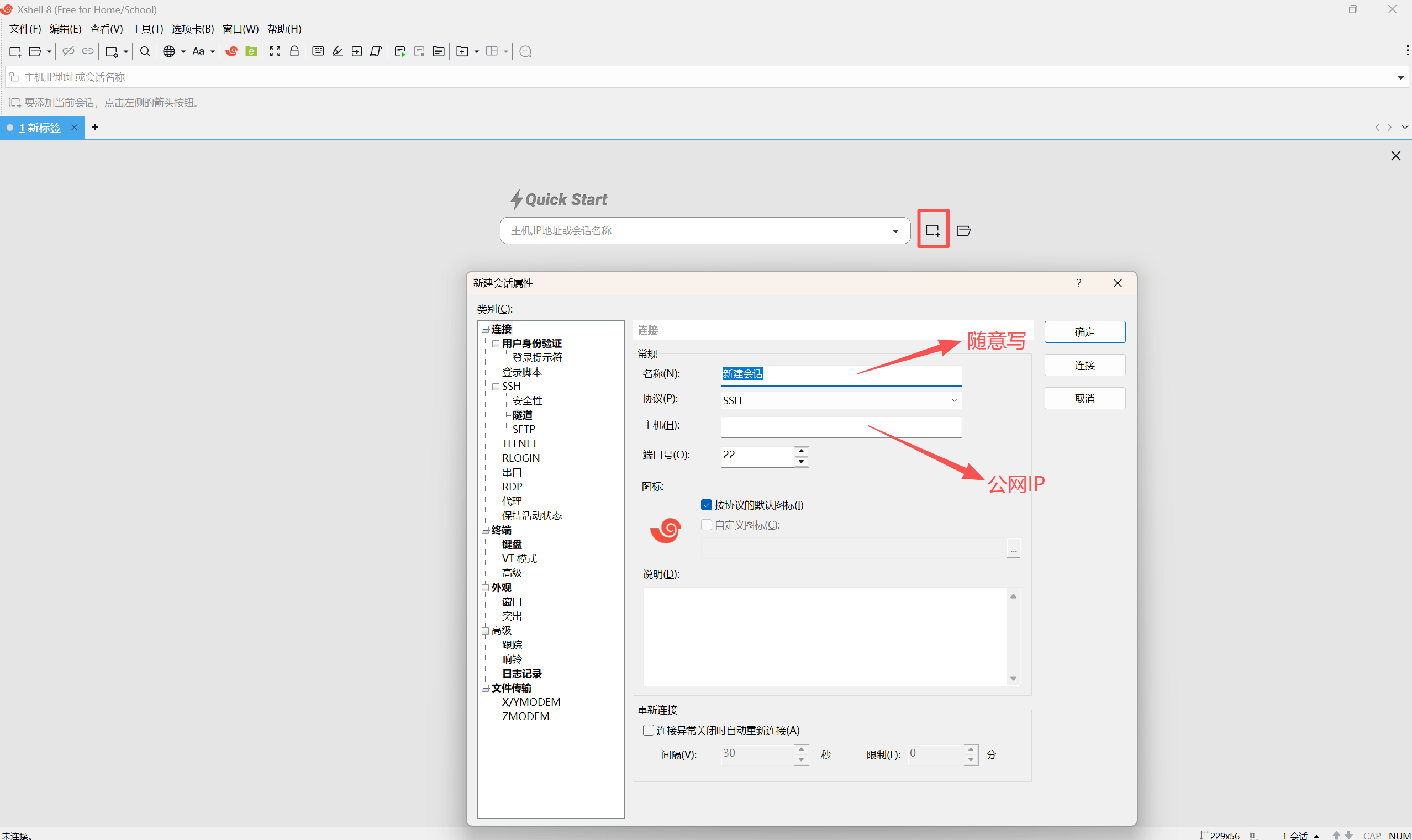The height and width of the screenshot is (840, 1412).
Task: Click the virtual keyboard toolbar icon
Action: pyautogui.click(x=318, y=51)
